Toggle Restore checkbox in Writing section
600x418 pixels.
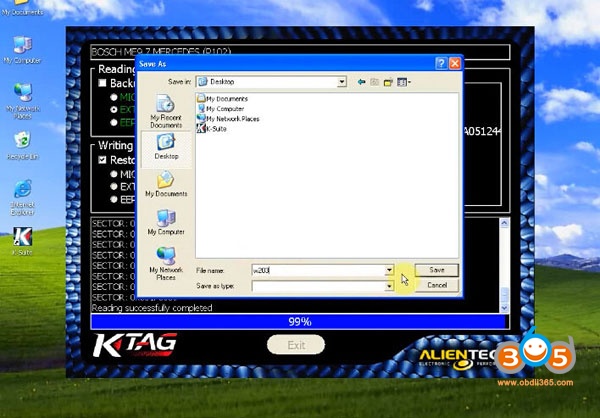tap(102, 160)
